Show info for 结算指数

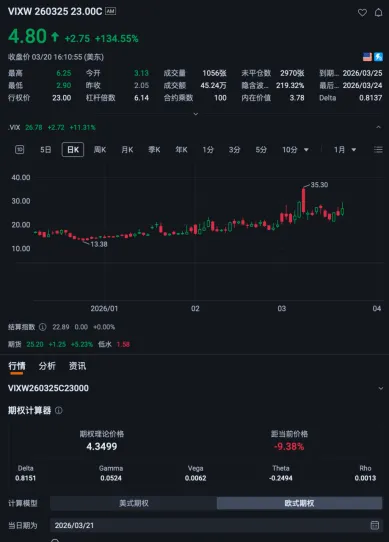click(x=42, y=327)
